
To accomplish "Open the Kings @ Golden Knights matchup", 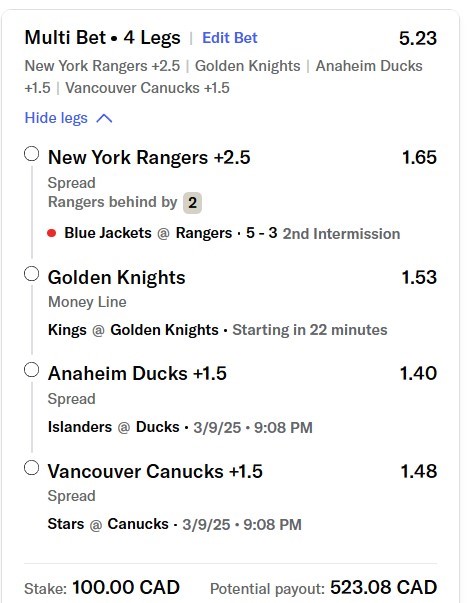I will point(133,330).
